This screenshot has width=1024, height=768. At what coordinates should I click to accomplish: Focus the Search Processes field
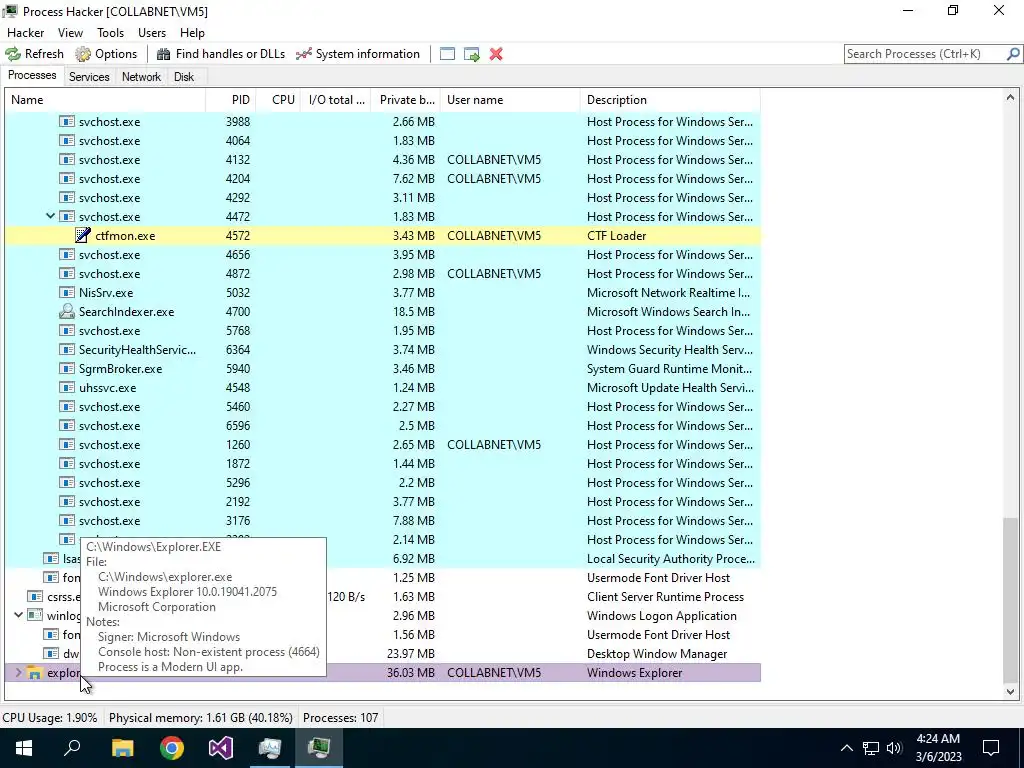[x=925, y=54]
